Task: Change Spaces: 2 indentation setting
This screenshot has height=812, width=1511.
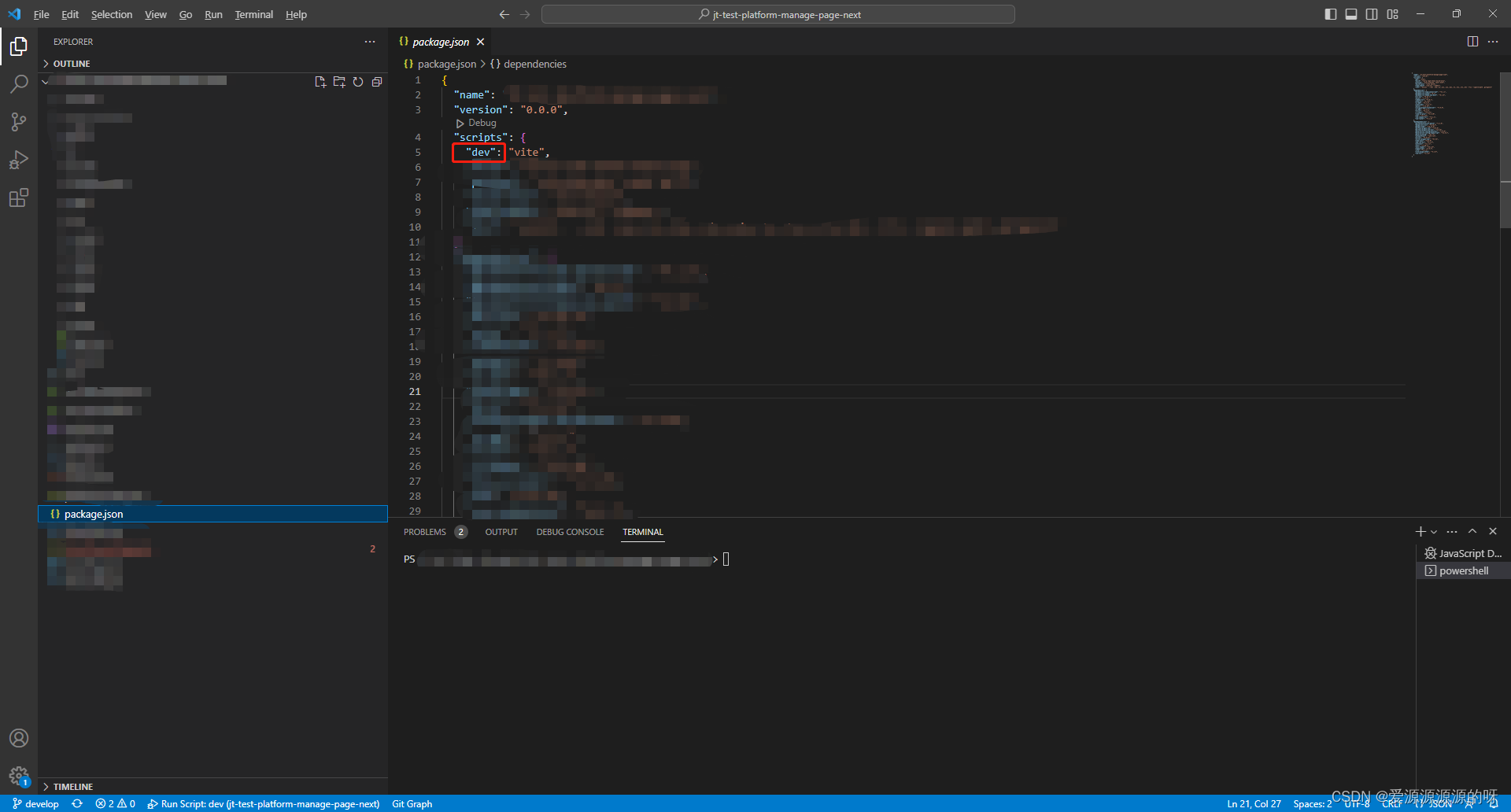Action: pos(1313,803)
